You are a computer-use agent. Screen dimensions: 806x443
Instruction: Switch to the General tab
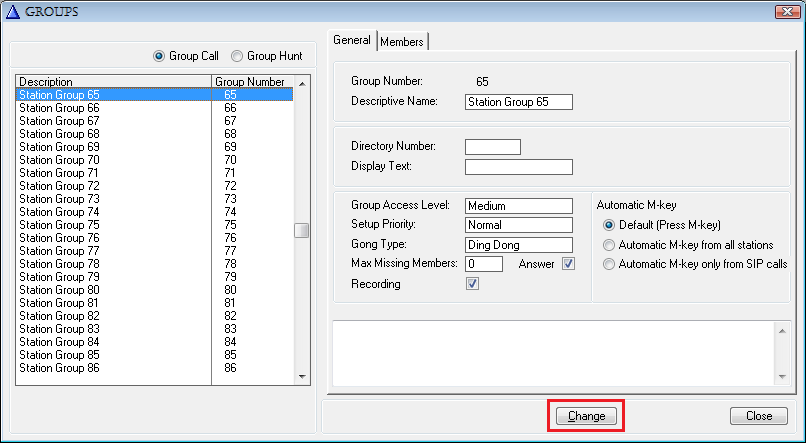click(x=352, y=40)
